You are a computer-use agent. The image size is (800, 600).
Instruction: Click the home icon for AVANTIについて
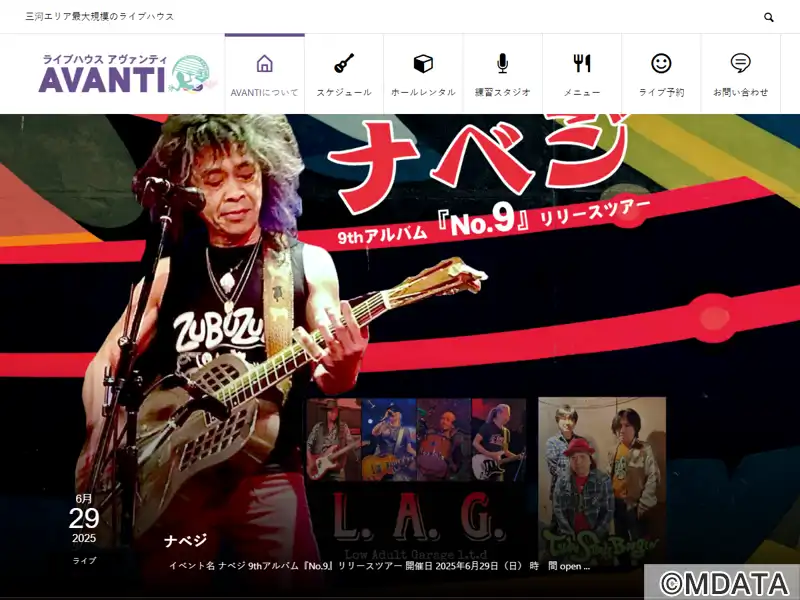tap(264, 64)
